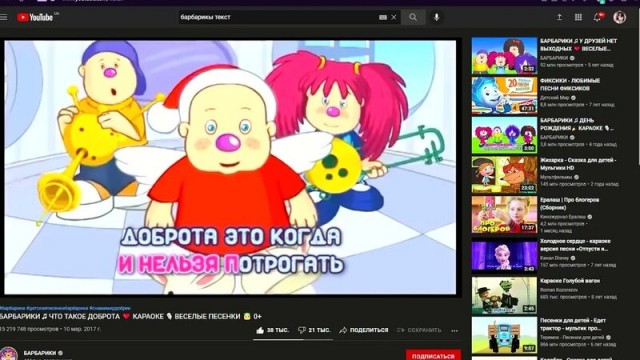
Task: Click the magnifier search button
Action: [x=413, y=18]
